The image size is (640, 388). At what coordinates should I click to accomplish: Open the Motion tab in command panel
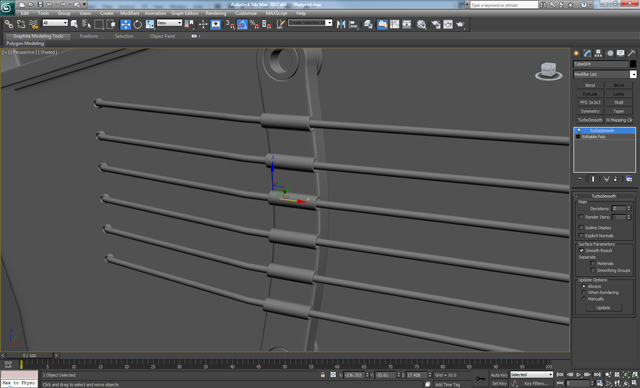coord(610,53)
